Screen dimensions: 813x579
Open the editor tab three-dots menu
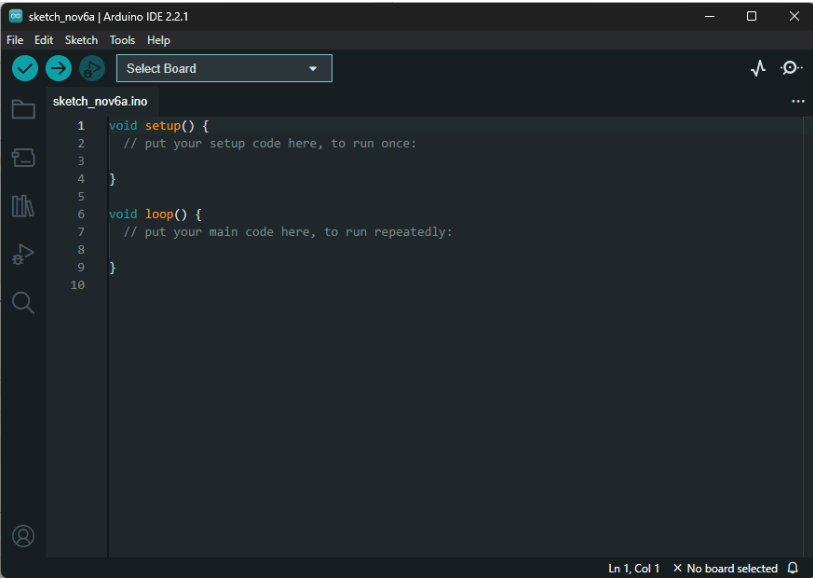point(798,101)
